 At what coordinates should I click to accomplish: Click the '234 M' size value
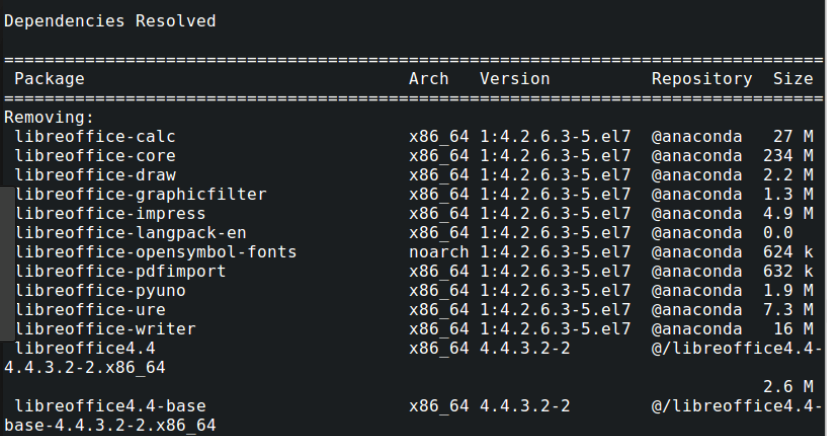click(787, 155)
